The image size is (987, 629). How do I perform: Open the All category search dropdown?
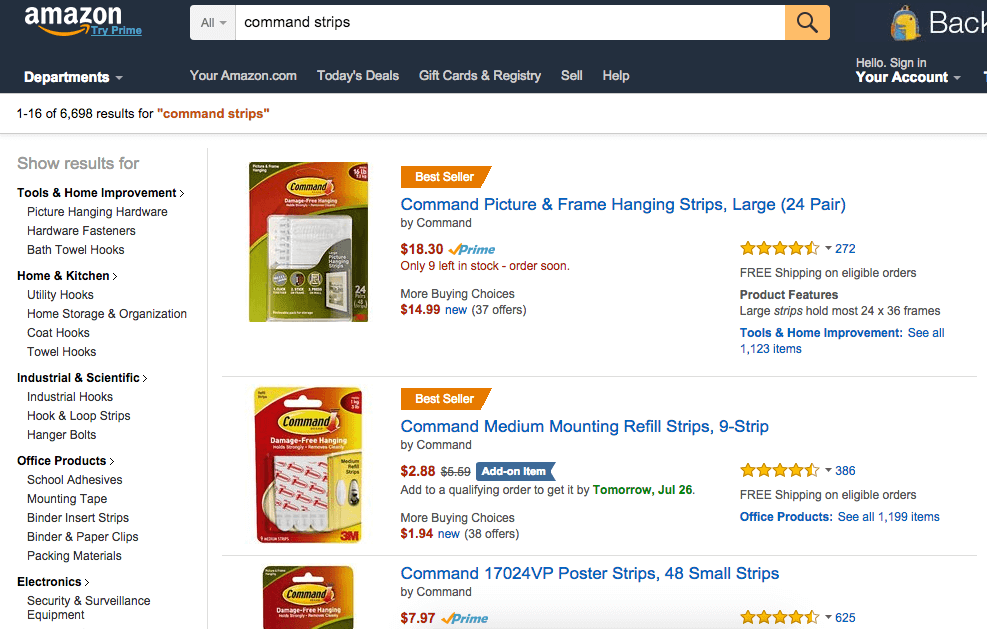pos(213,23)
